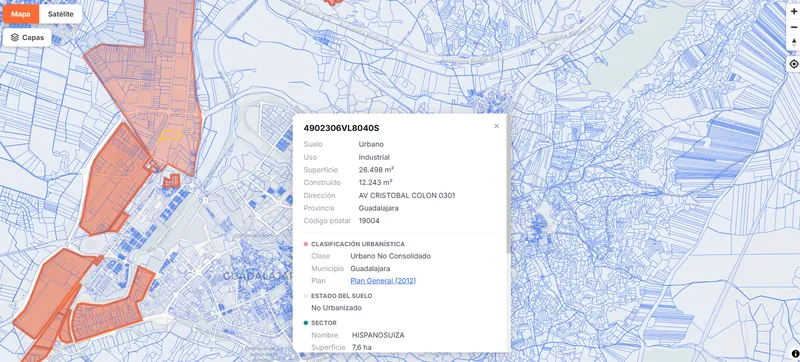This screenshot has height=362, width=800.
Task: Zoom in with the plus icon
Action: (793, 11)
